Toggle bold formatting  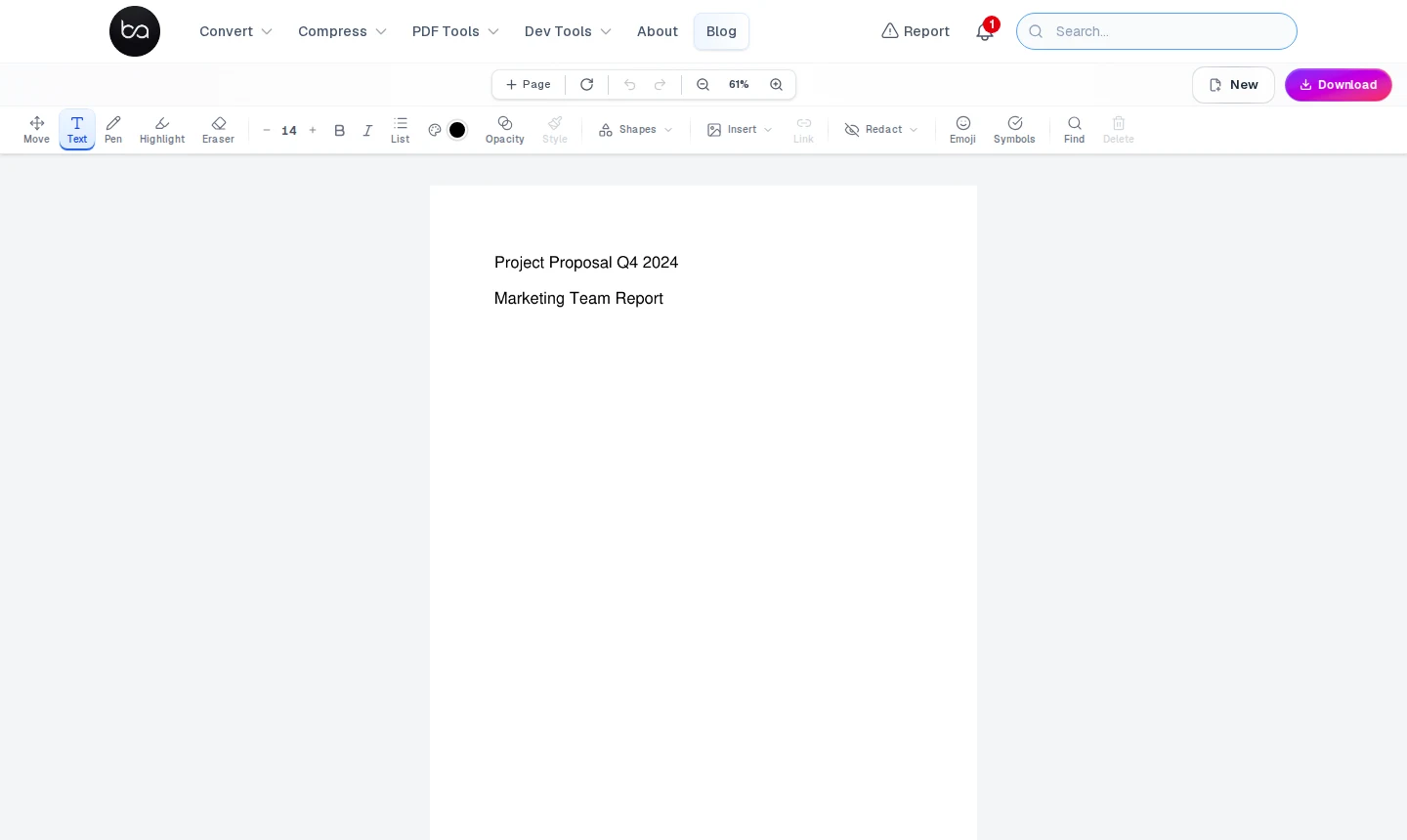[x=340, y=130]
